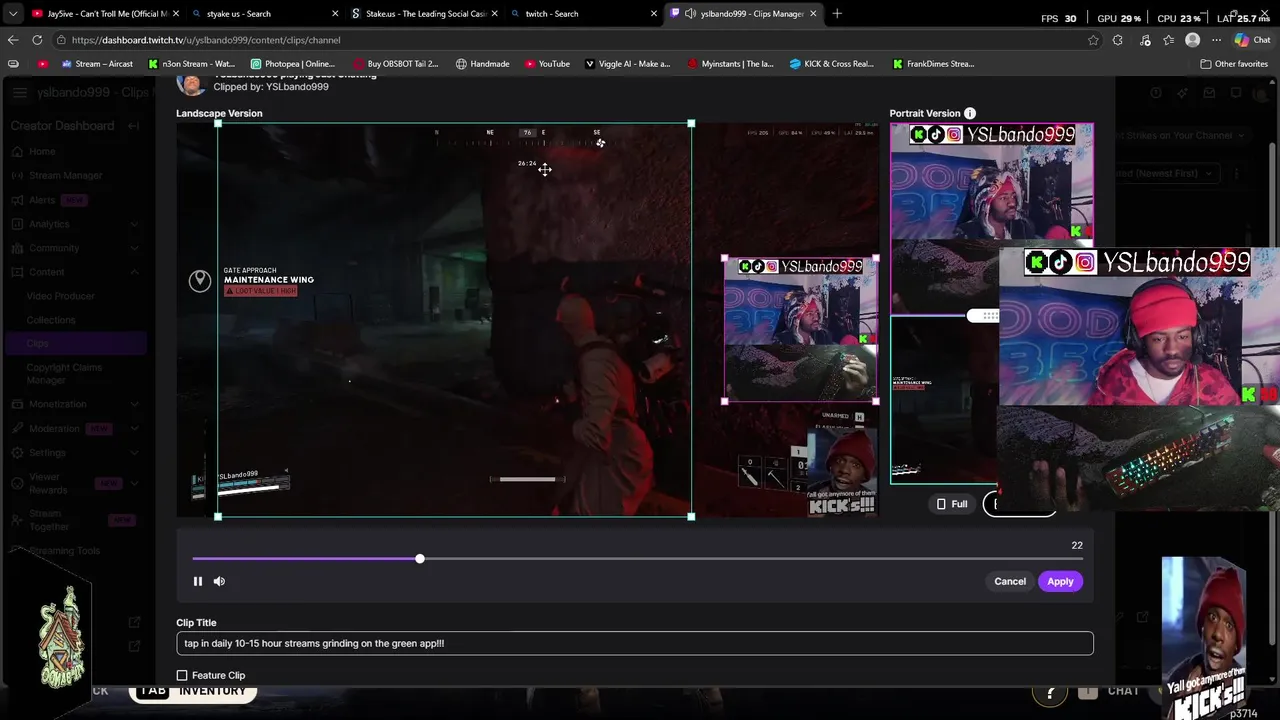Select bottom-right handle of webcam crop box

tap(876, 402)
